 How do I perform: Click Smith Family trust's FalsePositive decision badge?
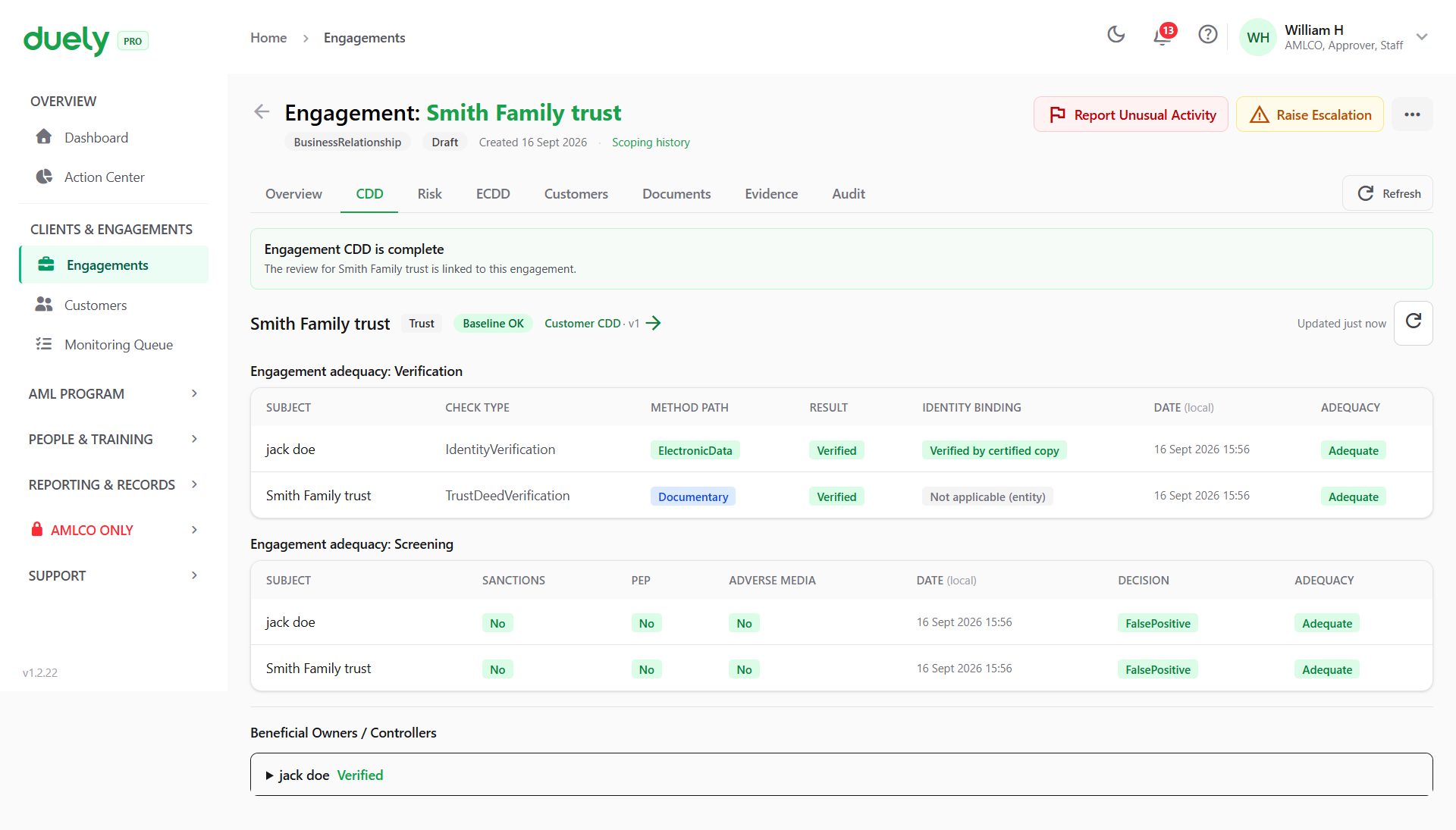pos(1157,669)
